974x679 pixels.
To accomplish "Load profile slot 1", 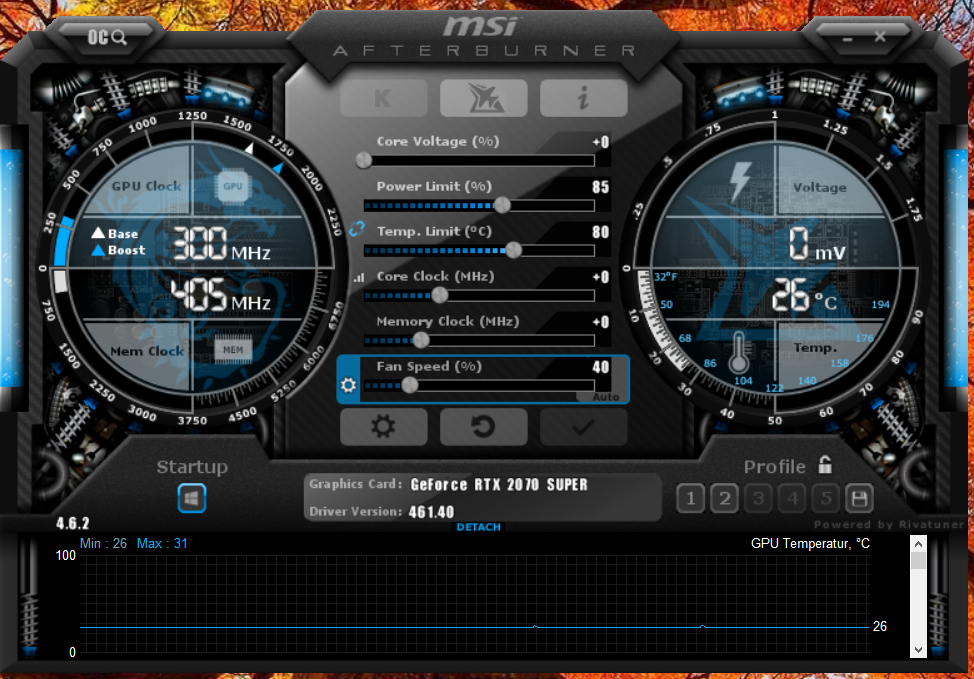I will pyautogui.click(x=690, y=498).
